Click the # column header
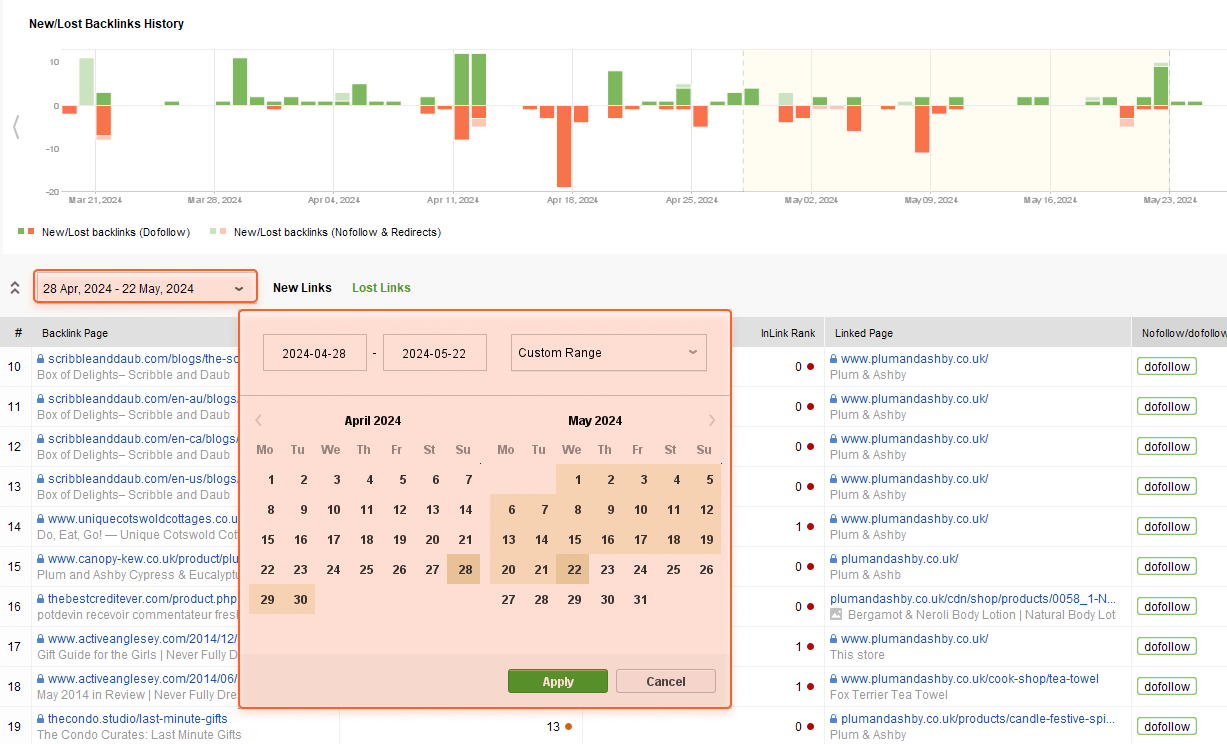The height and width of the screenshot is (744, 1227). (18, 333)
